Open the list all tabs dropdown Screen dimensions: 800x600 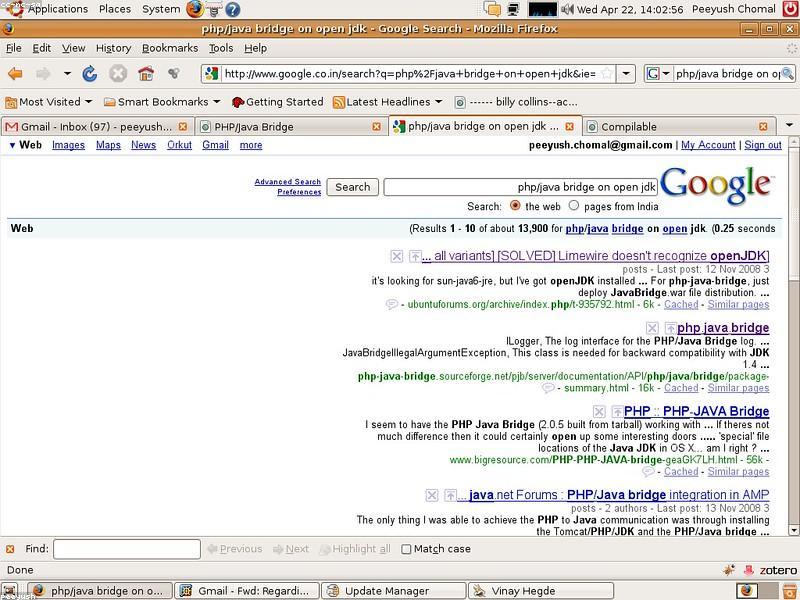click(x=789, y=126)
